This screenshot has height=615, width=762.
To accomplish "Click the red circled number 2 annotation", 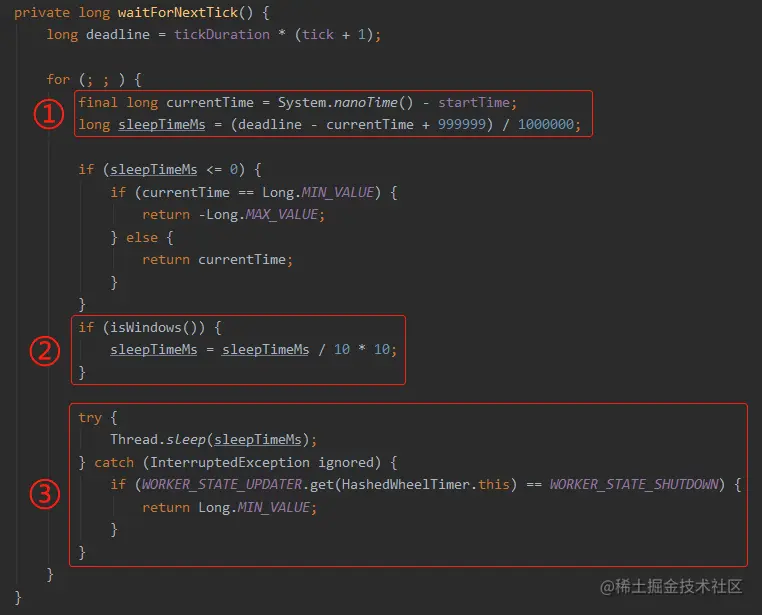I will (x=45, y=351).
